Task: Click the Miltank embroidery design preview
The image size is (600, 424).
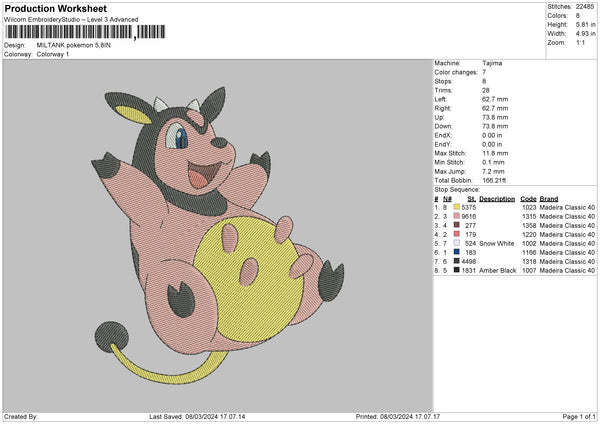Action: 217,235
